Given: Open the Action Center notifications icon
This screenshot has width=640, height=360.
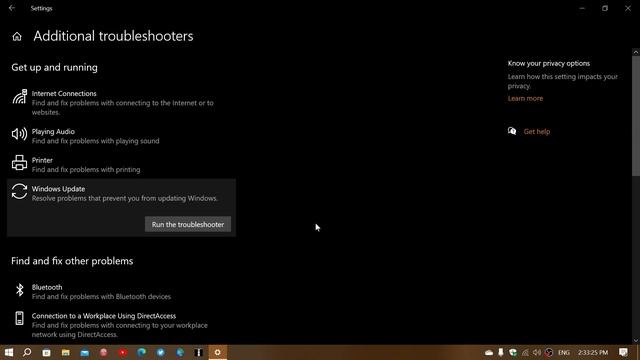Looking at the screenshot, I should (x=623, y=352).
